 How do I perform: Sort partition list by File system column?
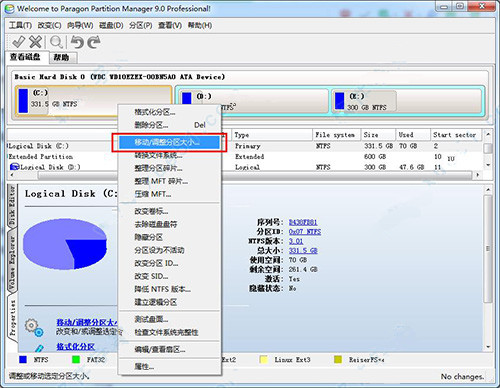(x=337, y=135)
